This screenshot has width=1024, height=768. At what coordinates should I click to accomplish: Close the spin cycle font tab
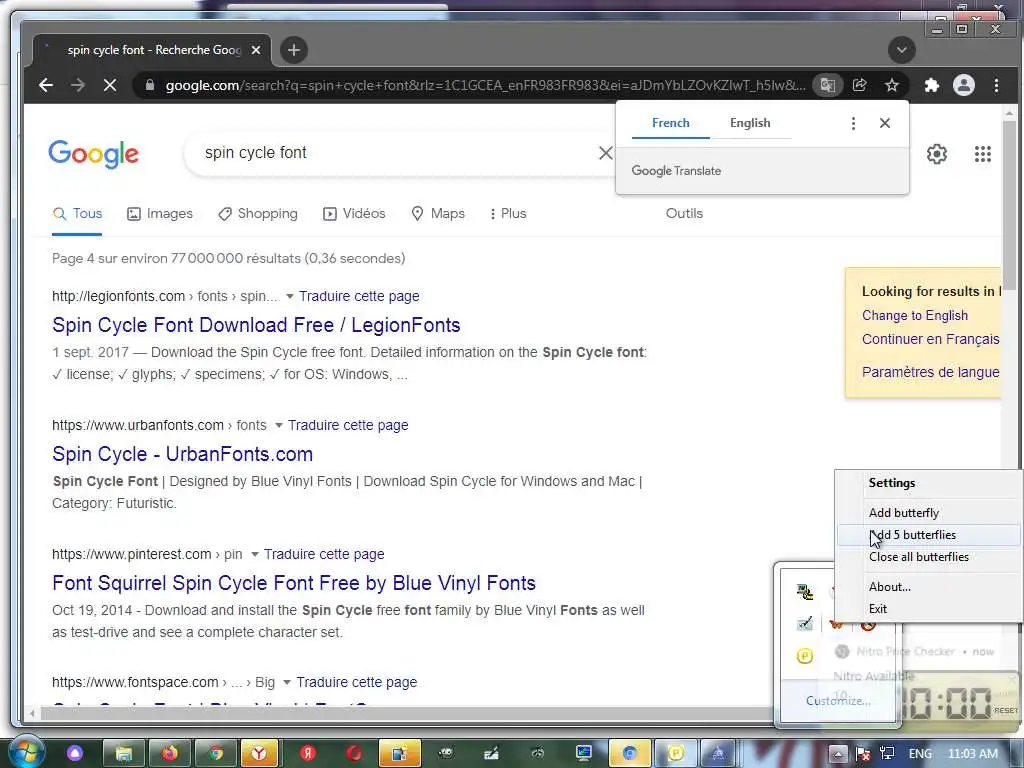[256, 50]
